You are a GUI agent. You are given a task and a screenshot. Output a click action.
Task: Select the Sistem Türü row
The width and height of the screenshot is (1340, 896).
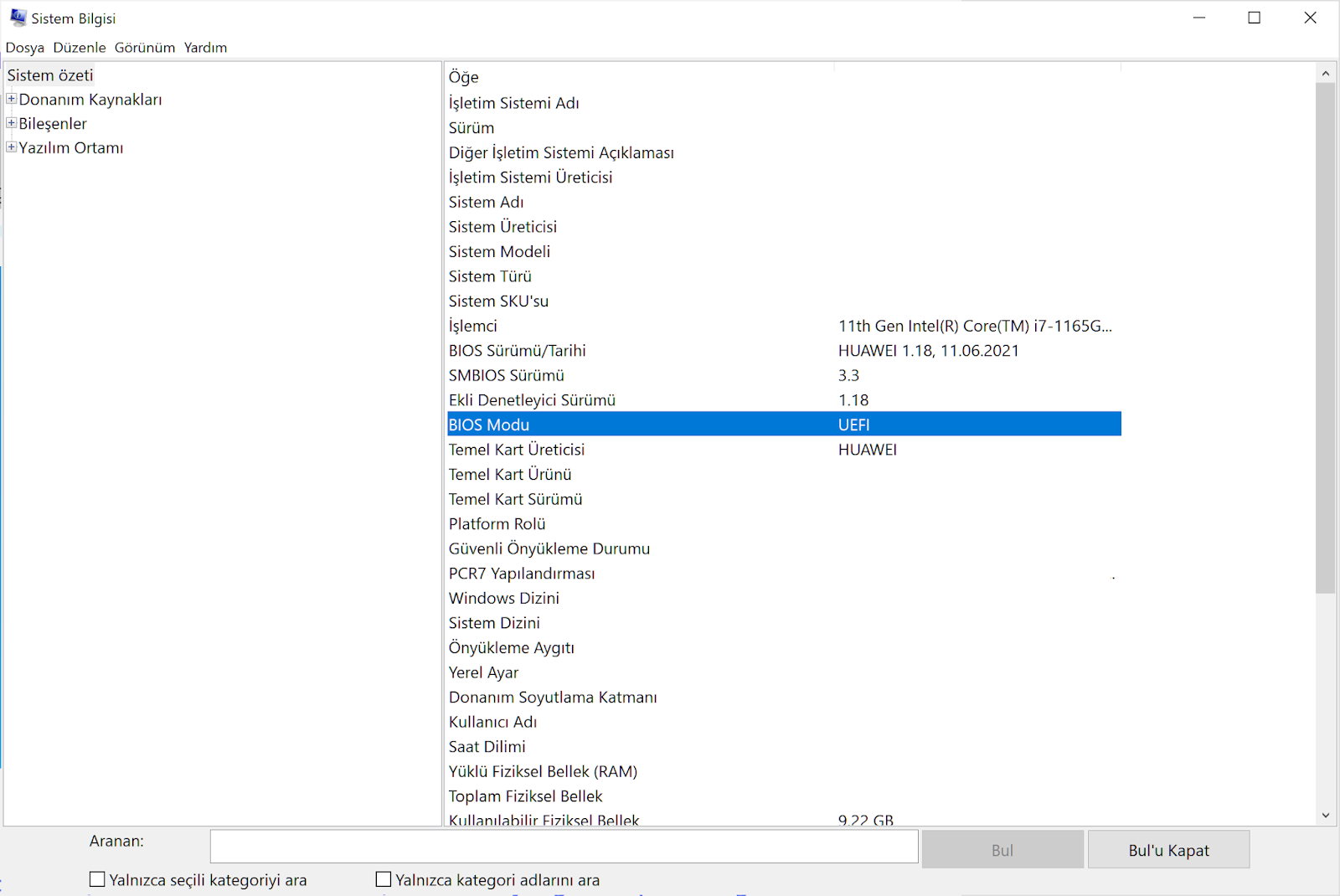pyautogui.click(x=785, y=276)
